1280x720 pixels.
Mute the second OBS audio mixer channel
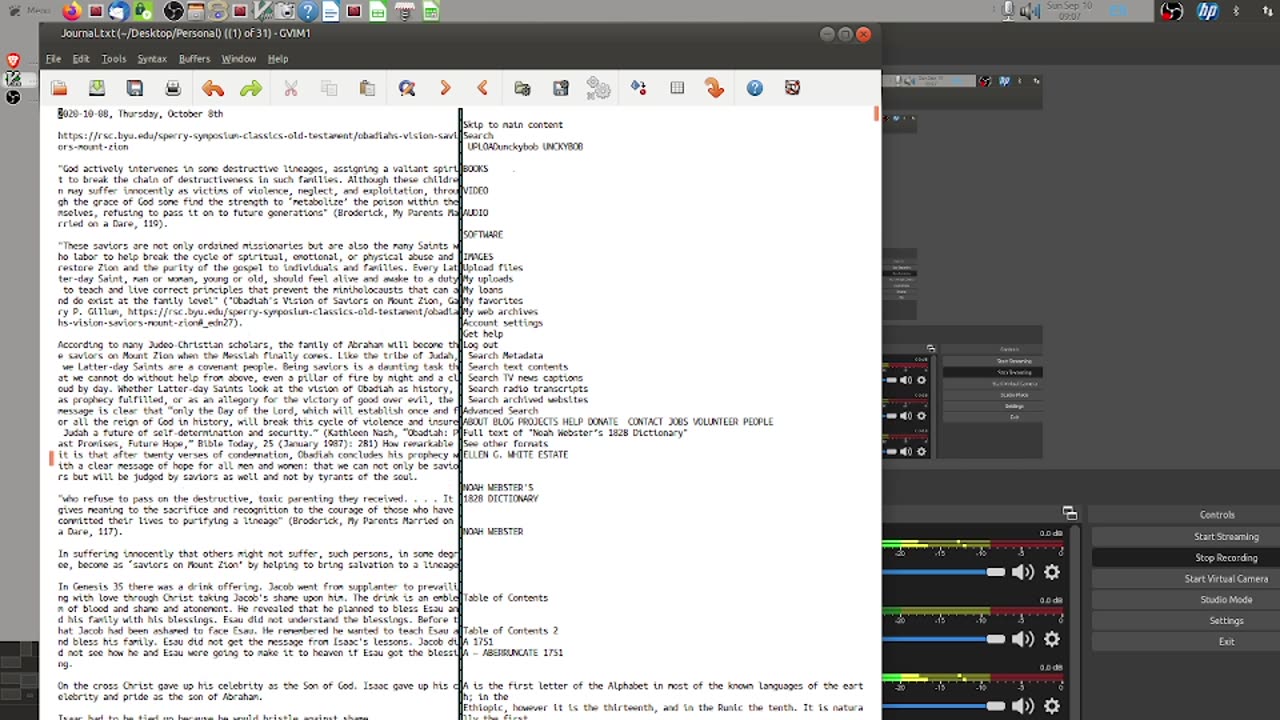coord(1022,639)
